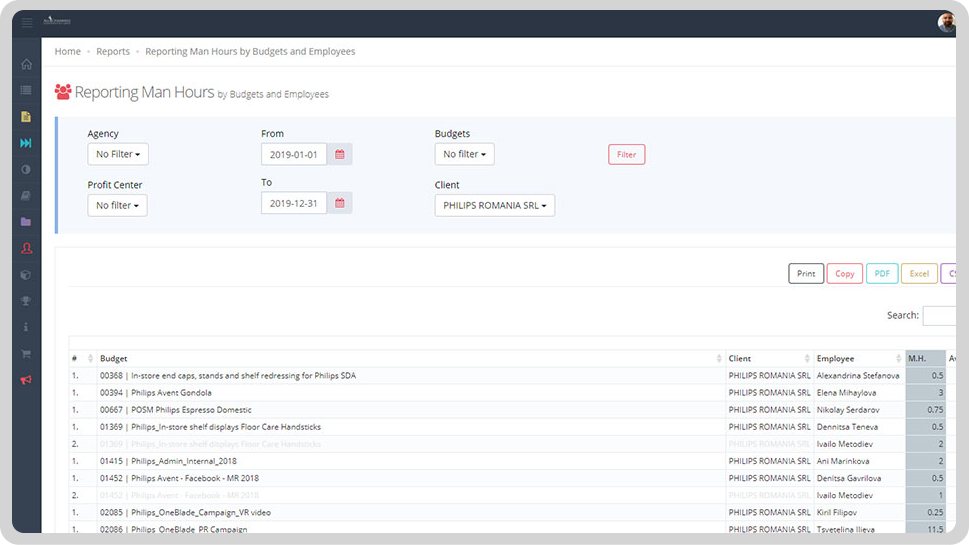Go to Reports breadcrumb
The width and height of the screenshot is (969, 545).
click(113, 51)
